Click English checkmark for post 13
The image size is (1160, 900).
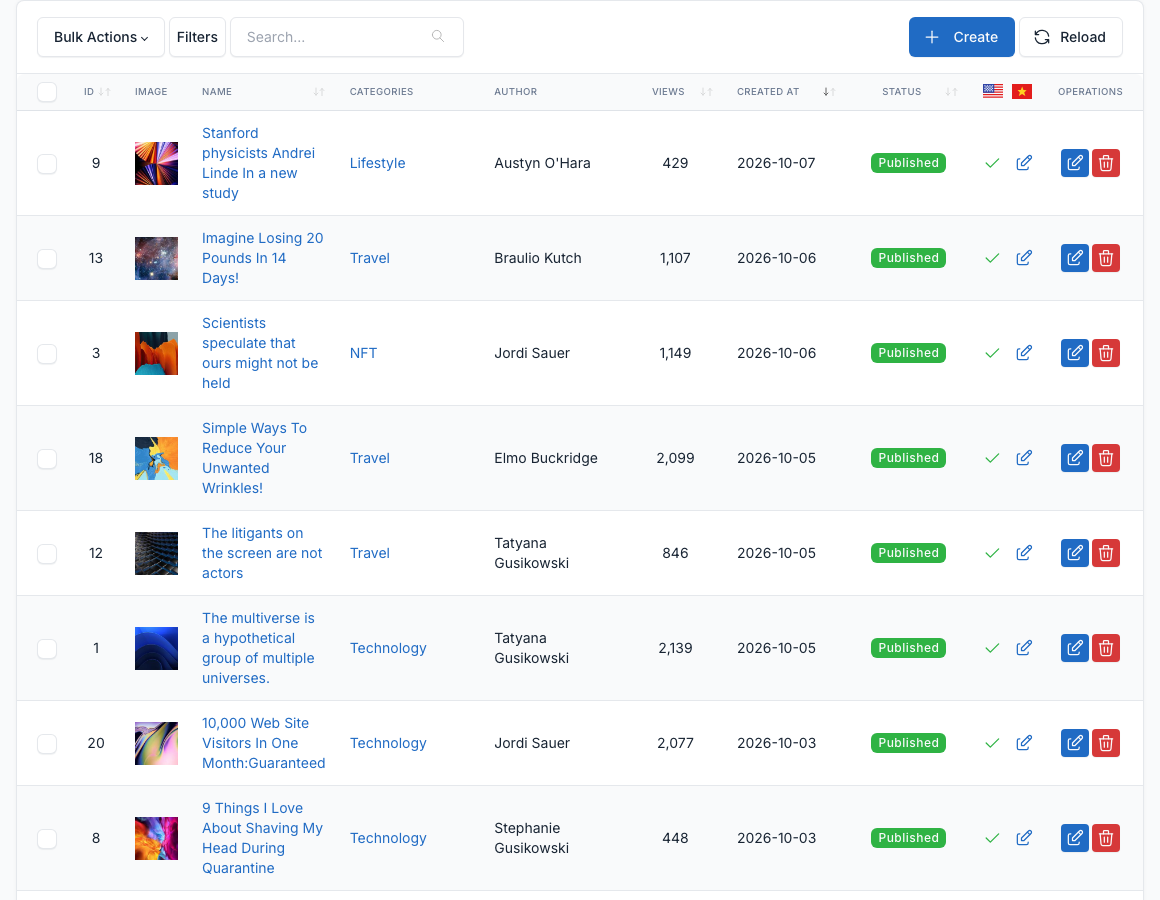point(992,258)
